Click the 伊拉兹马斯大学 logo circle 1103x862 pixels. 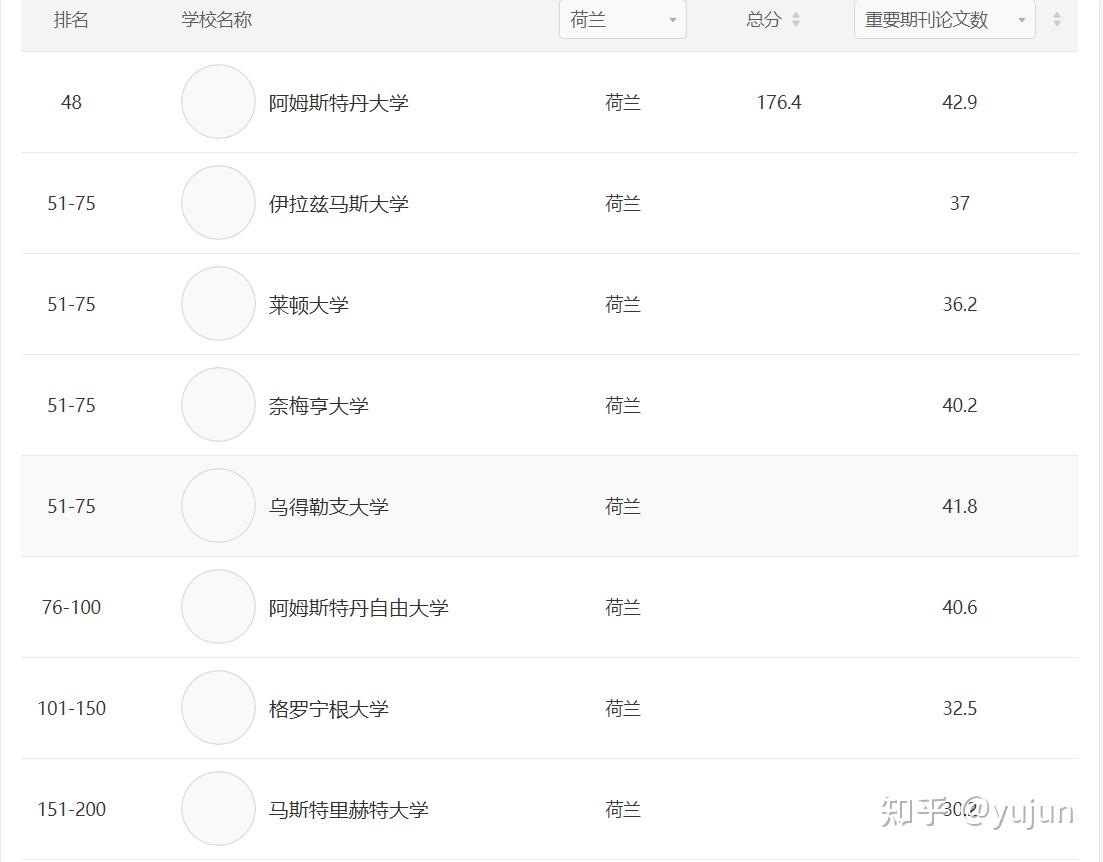click(x=218, y=203)
